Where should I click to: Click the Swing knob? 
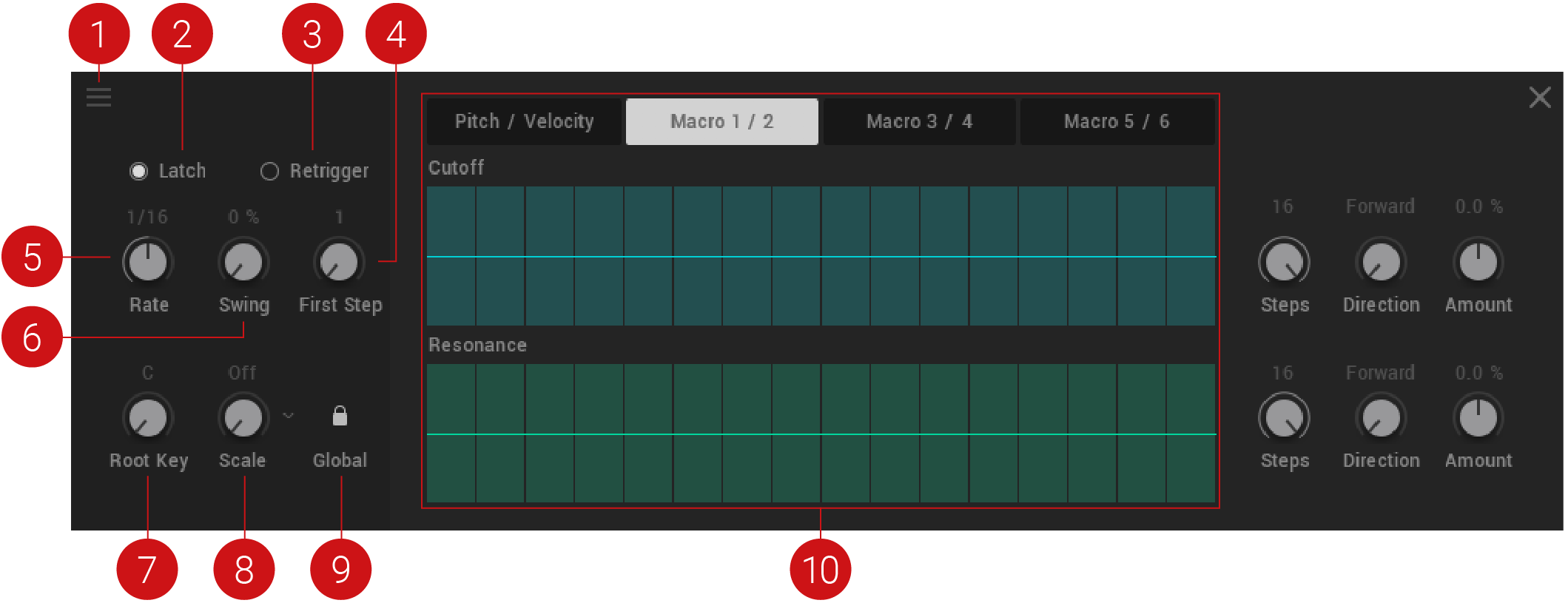243,262
